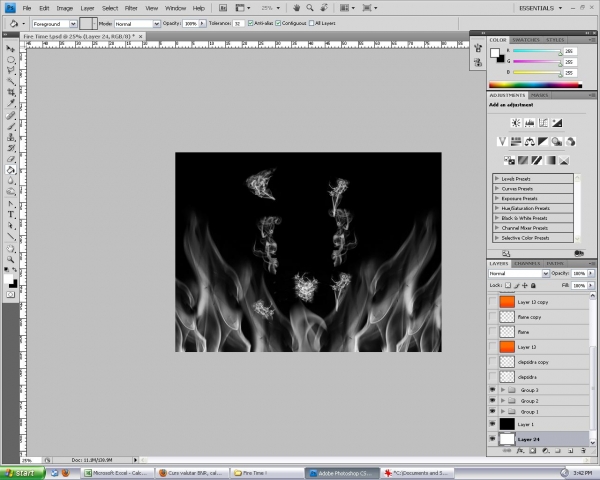This screenshot has width=600, height=480.
Task: Toggle the Anti-alias checkbox
Action: (251, 23)
